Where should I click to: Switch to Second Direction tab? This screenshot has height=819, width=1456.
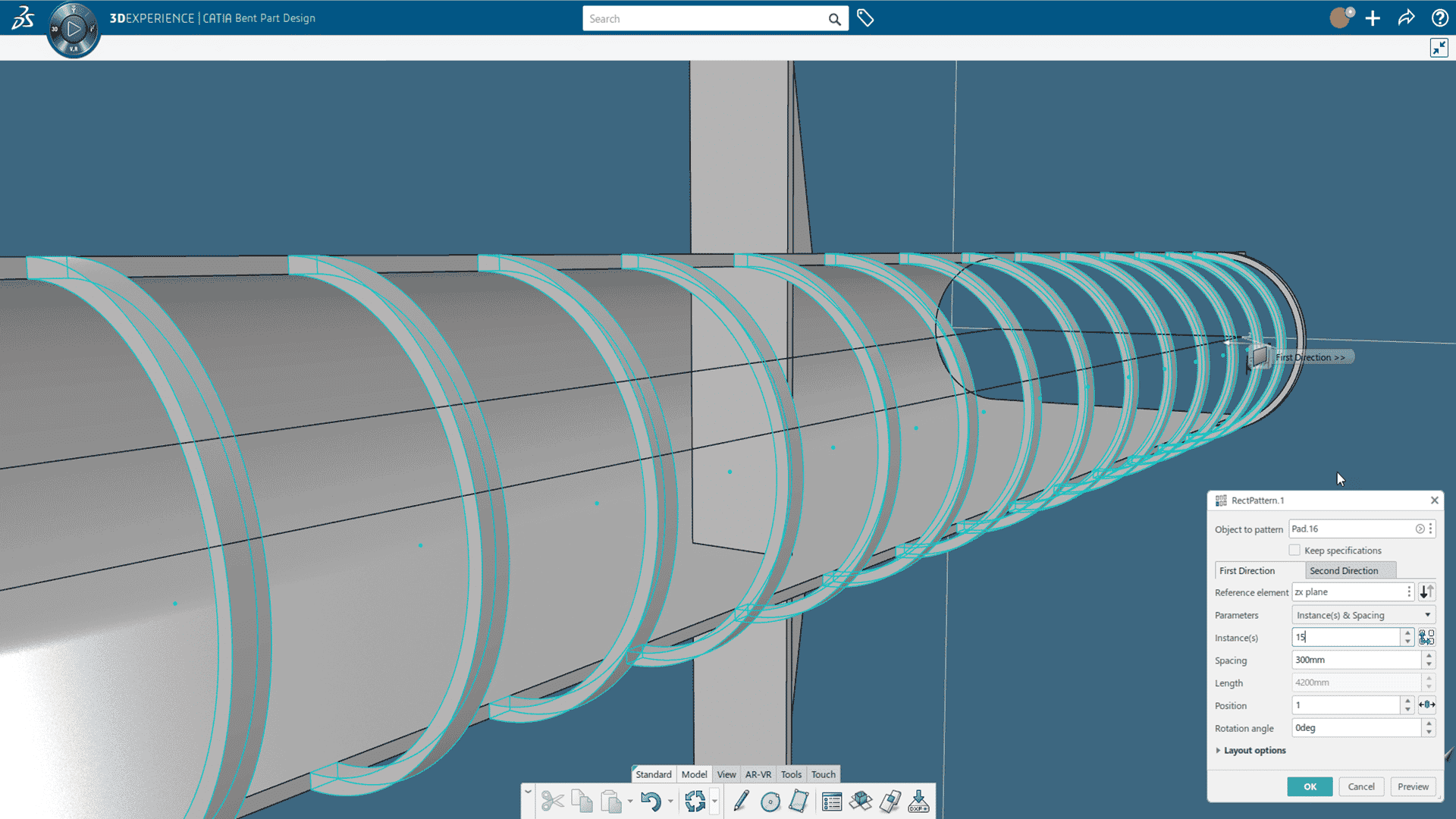click(1344, 570)
